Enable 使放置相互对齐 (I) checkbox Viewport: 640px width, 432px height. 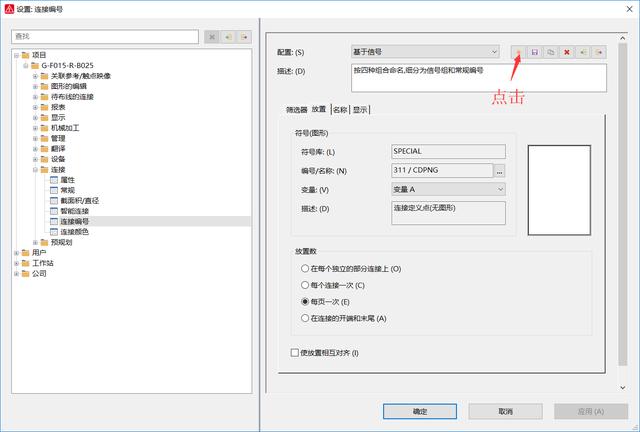point(295,352)
